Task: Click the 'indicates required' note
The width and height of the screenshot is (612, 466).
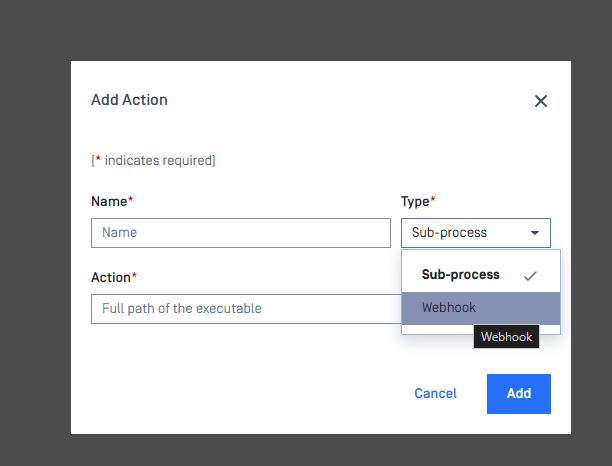Action: click(x=153, y=160)
